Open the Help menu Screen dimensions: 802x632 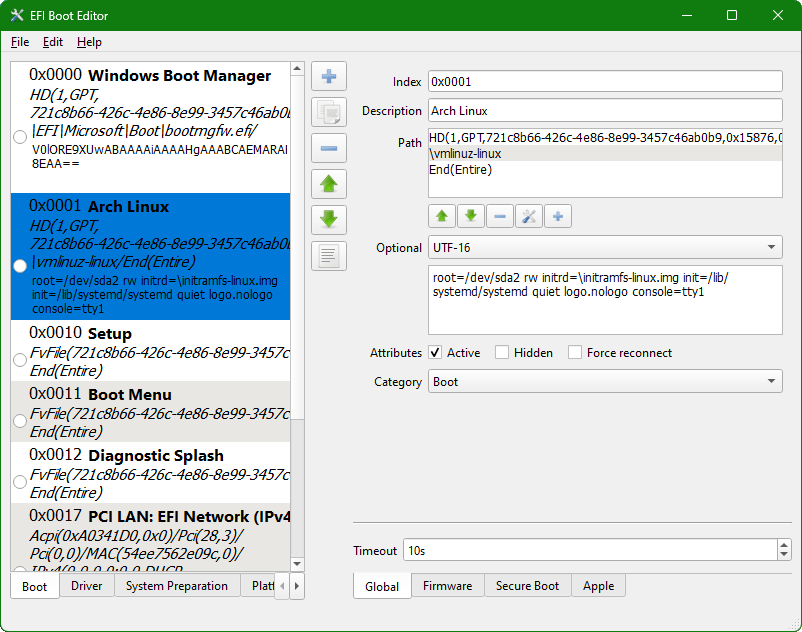tap(90, 42)
